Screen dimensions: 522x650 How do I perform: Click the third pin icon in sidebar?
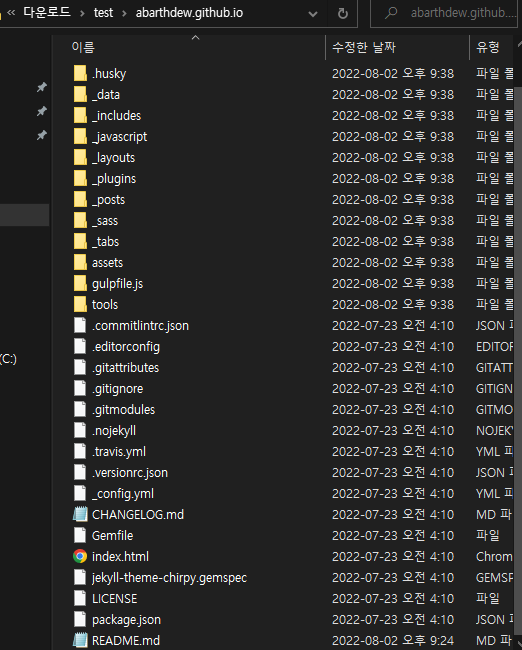pos(41,135)
